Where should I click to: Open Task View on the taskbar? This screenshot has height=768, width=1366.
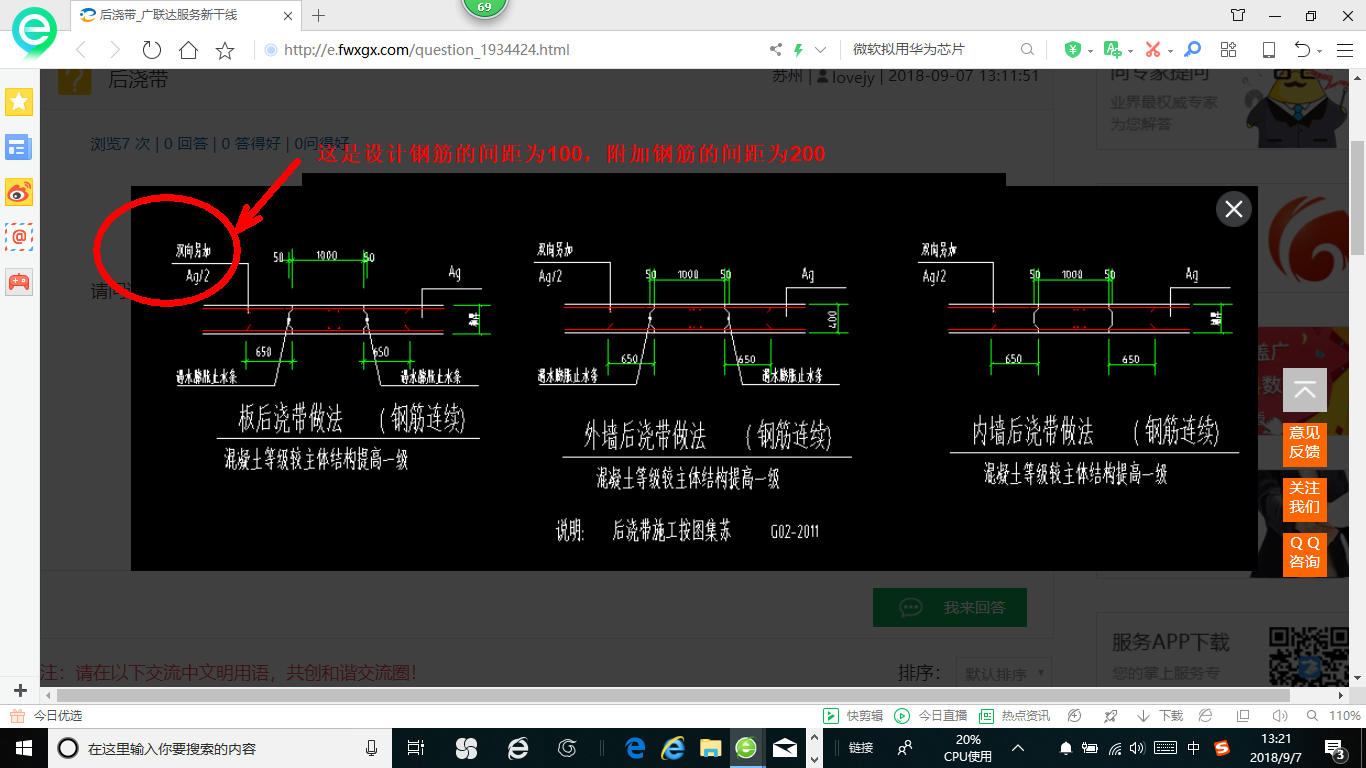417,748
